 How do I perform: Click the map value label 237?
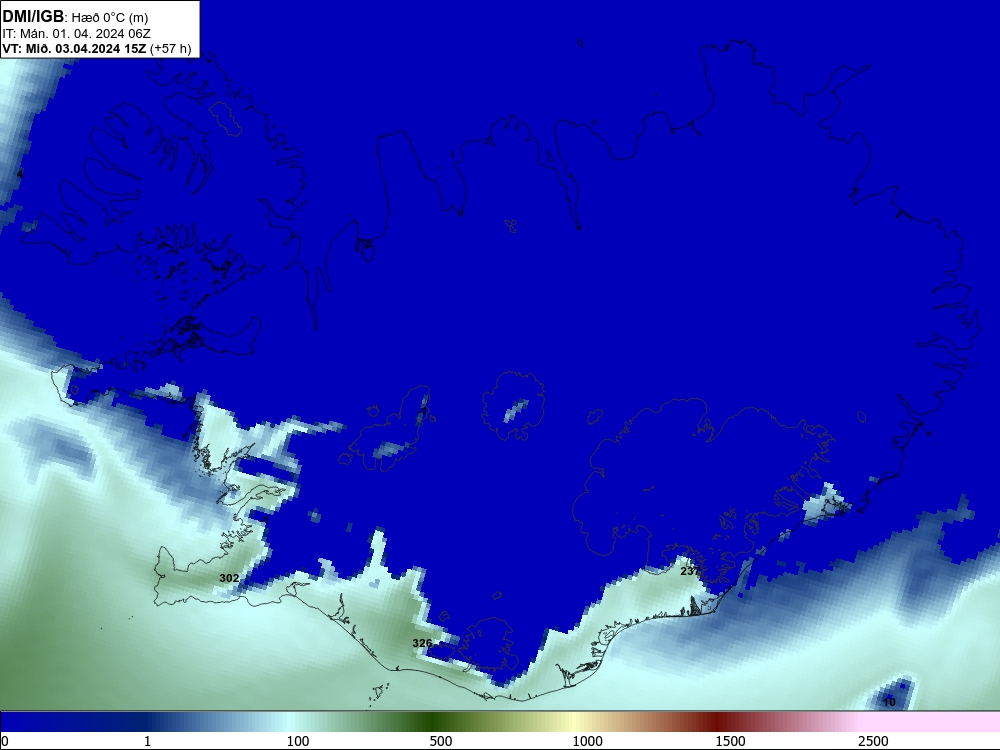coord(690,571)
